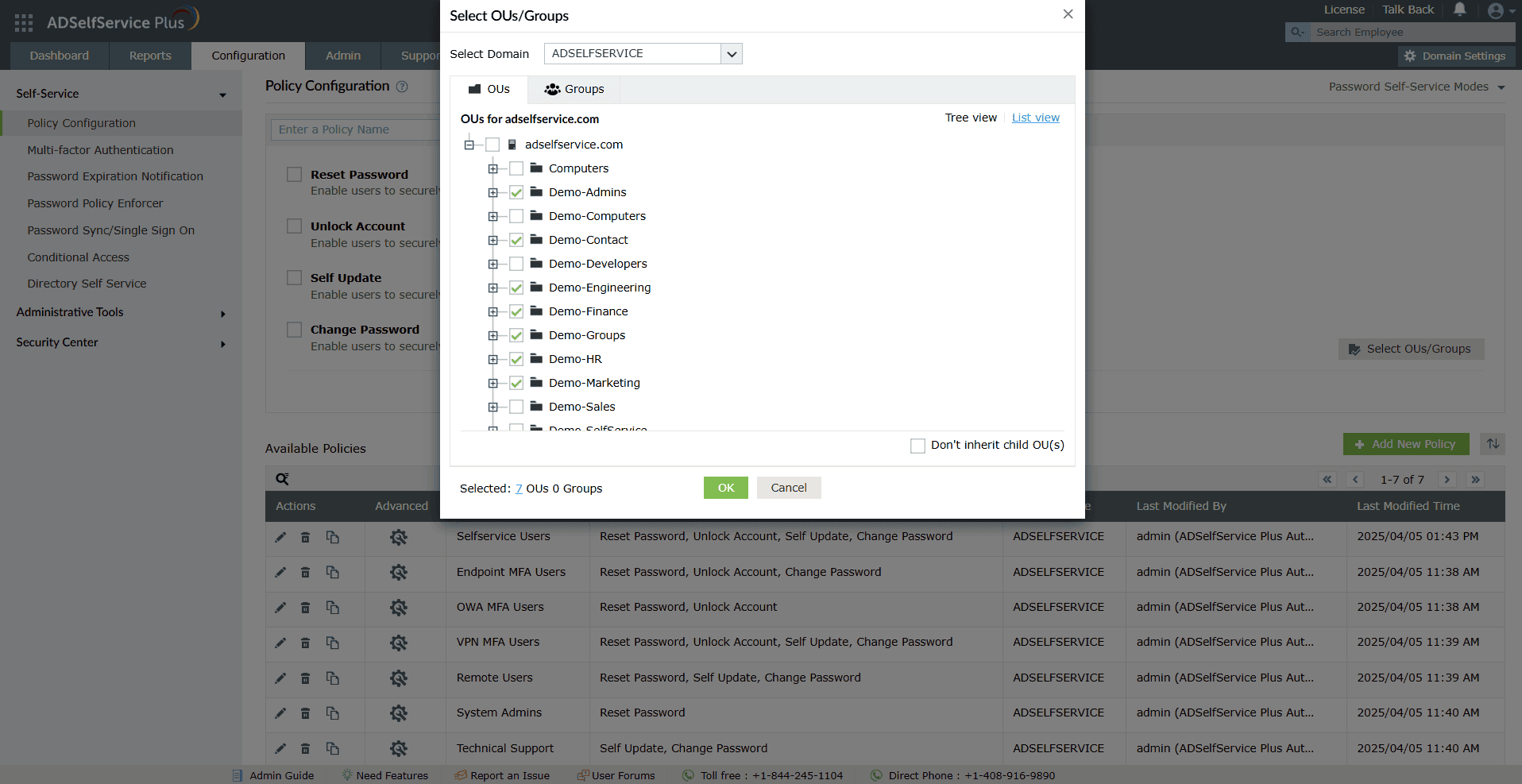The width and height of the screenshot is (1522, 784).
Task: Expand the Administrative Tools sidebar section
Action: [x=121, y=312]
